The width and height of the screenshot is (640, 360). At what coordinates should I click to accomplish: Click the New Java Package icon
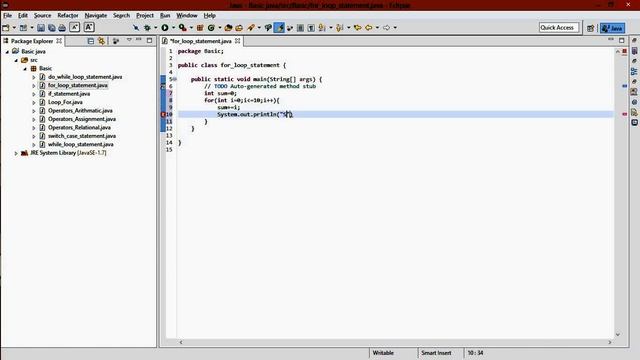click(200, 28)
